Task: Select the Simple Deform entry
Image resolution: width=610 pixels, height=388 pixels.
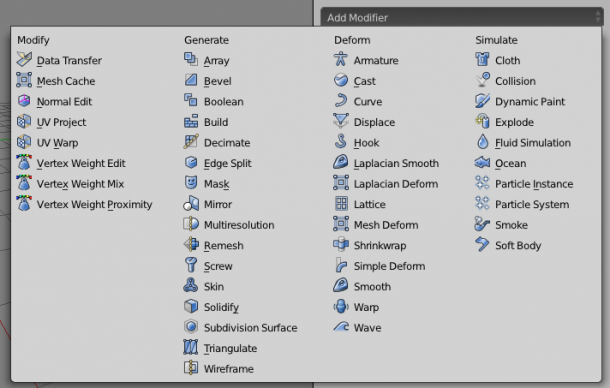Action: (379, 266)
